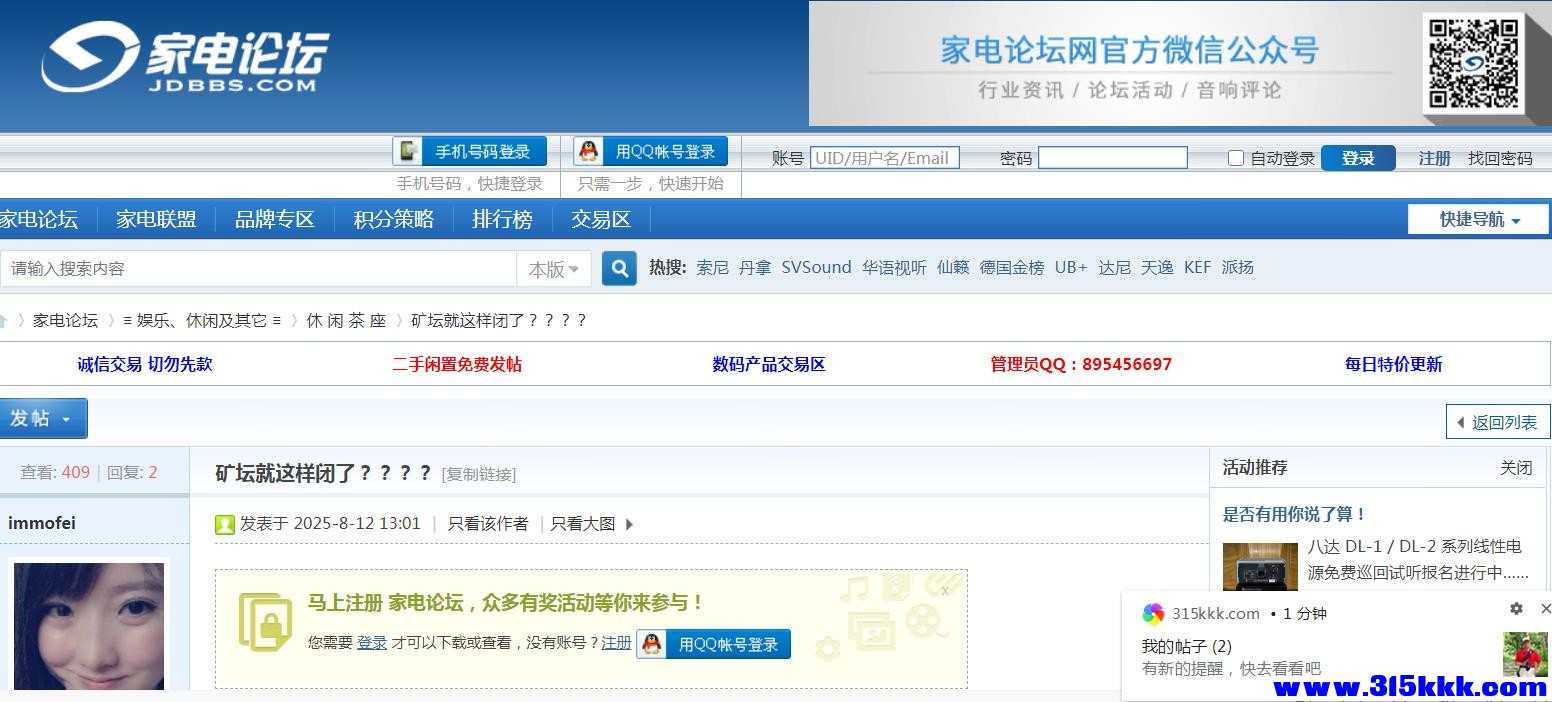Click the 找回密码 link

pos(1499,158)
